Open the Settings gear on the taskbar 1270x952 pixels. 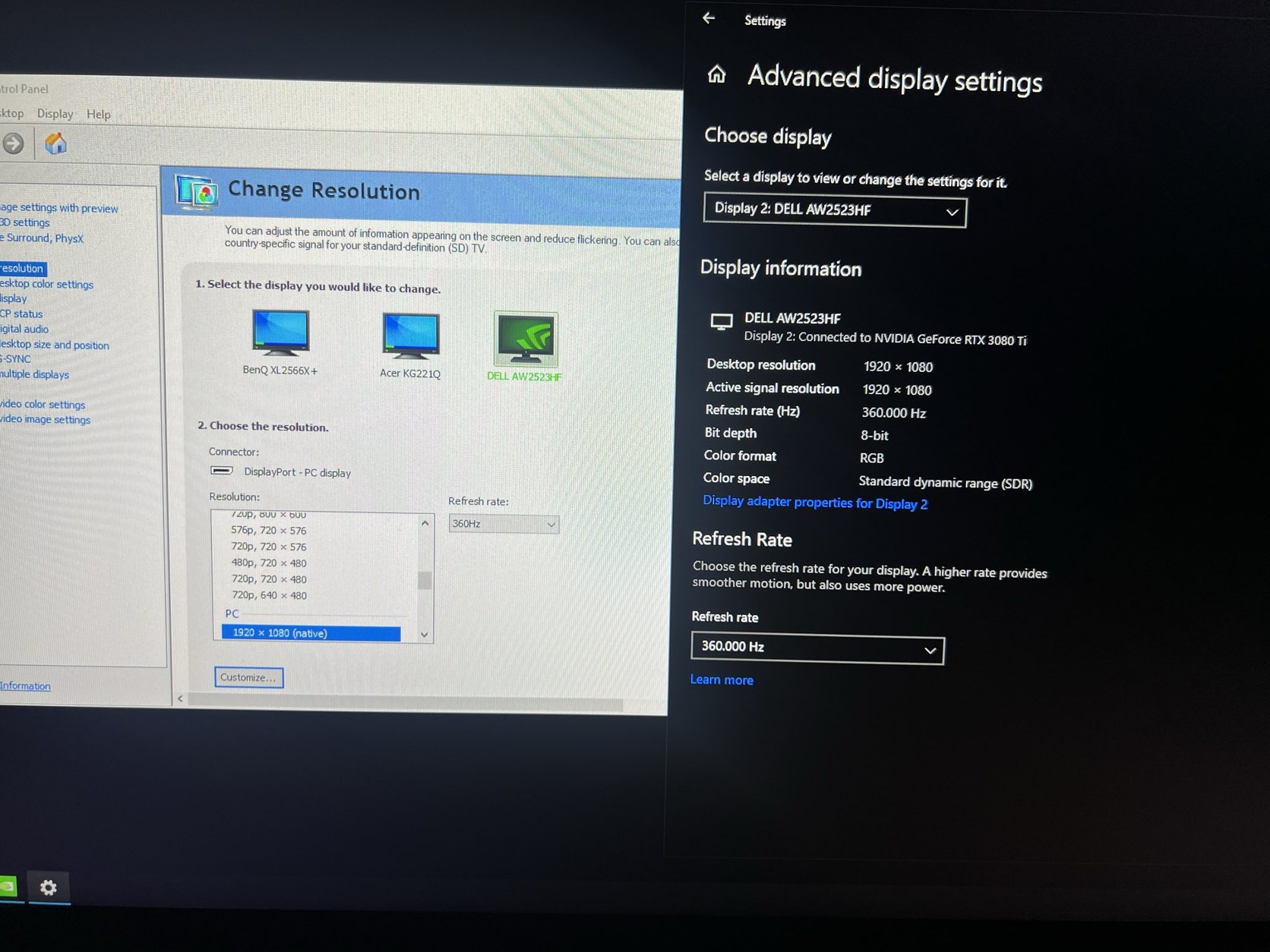point(49,887)
